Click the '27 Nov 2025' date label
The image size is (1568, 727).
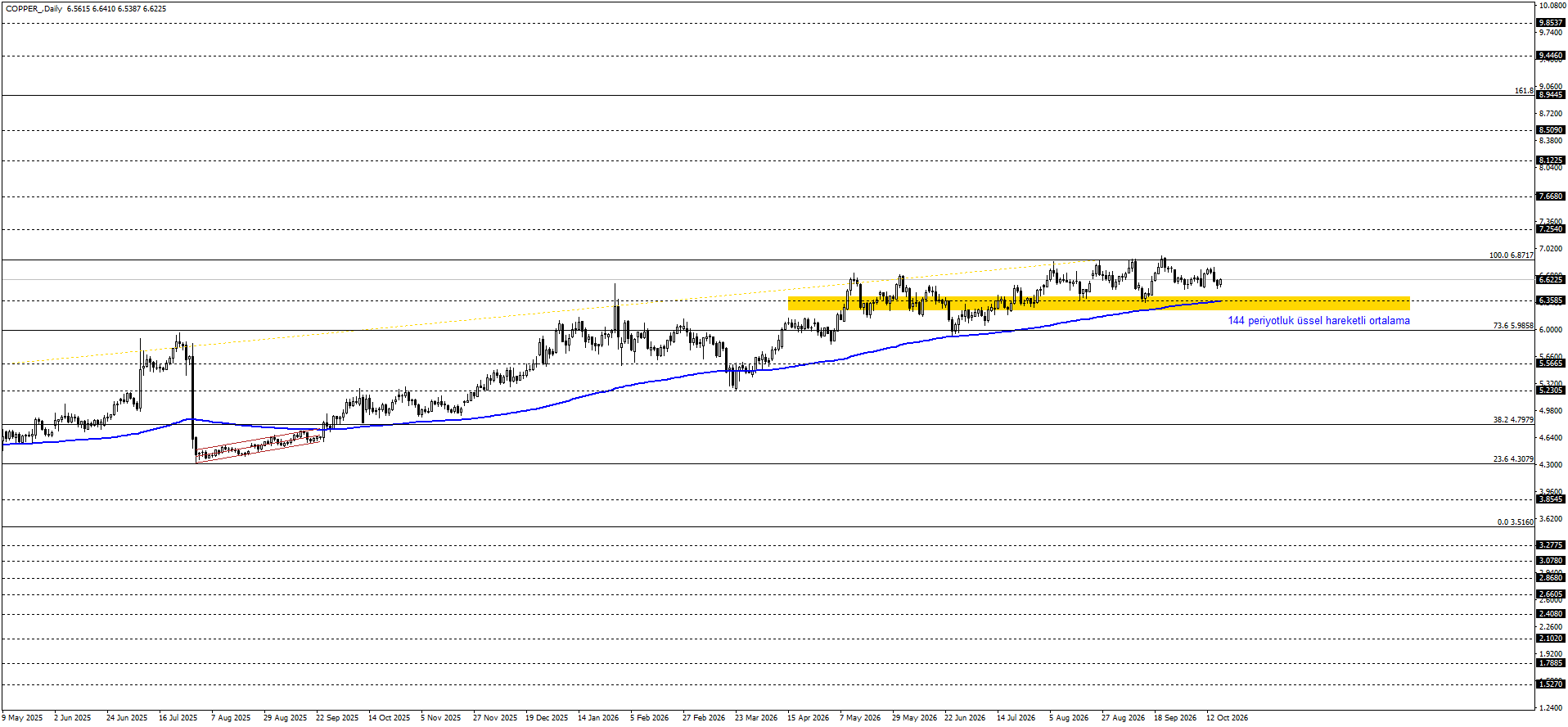pyautogui.click(x=495, y=718)
